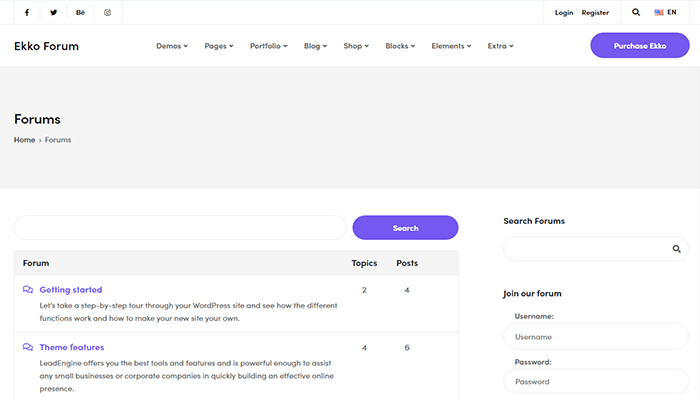Click the chat icon beside Getting started
700x400 pixels.
tap(28, 290)
